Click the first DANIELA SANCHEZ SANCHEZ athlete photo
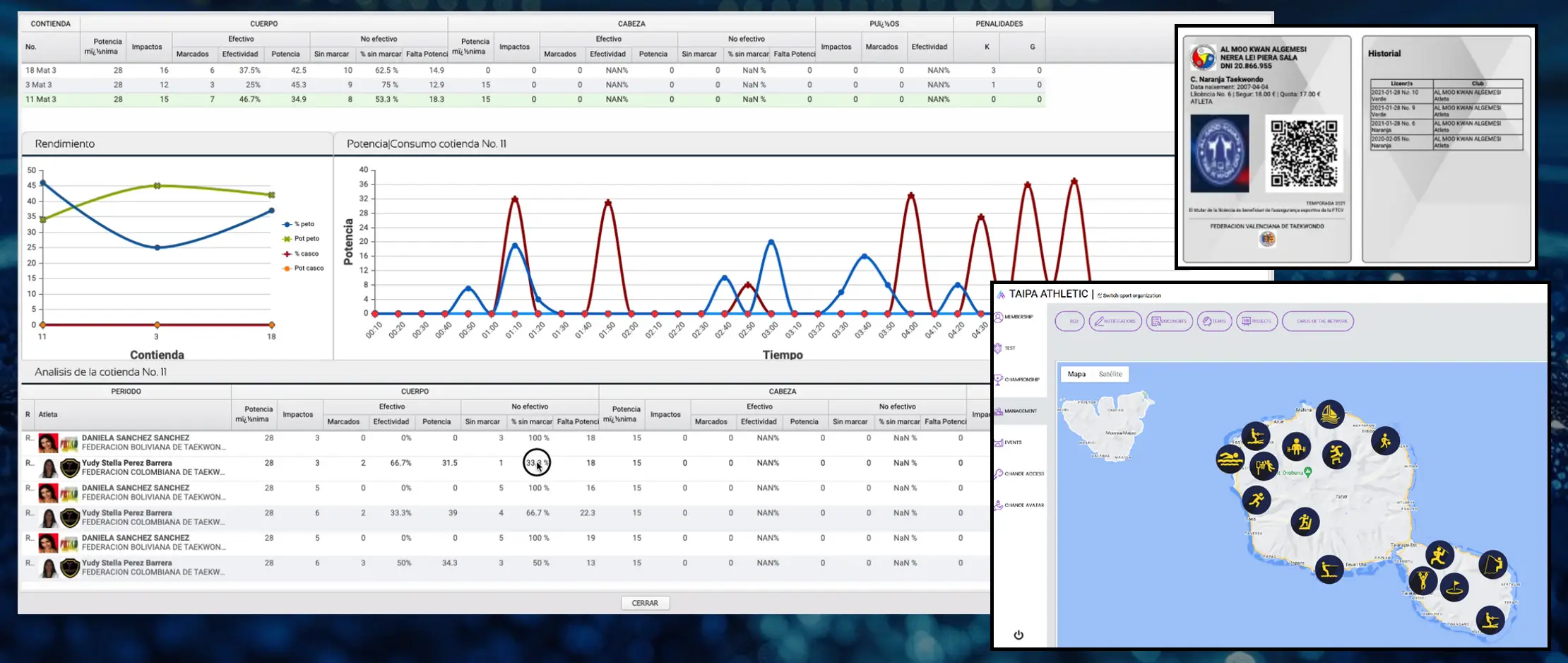This screenshot has width=1568, height=663. point(48,443)
